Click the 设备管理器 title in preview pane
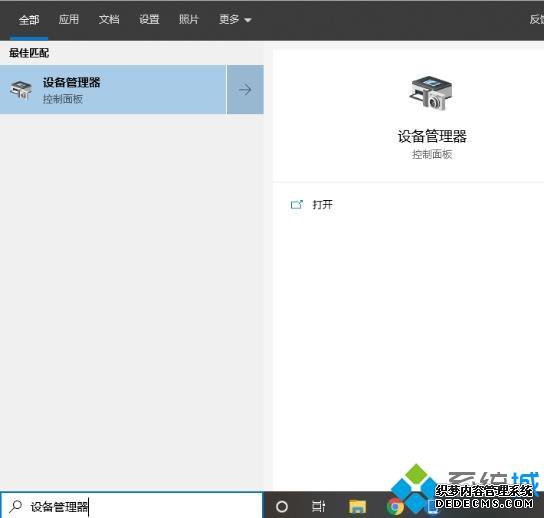The width and height of the screenshot is (544, 518). click(432, 136)
